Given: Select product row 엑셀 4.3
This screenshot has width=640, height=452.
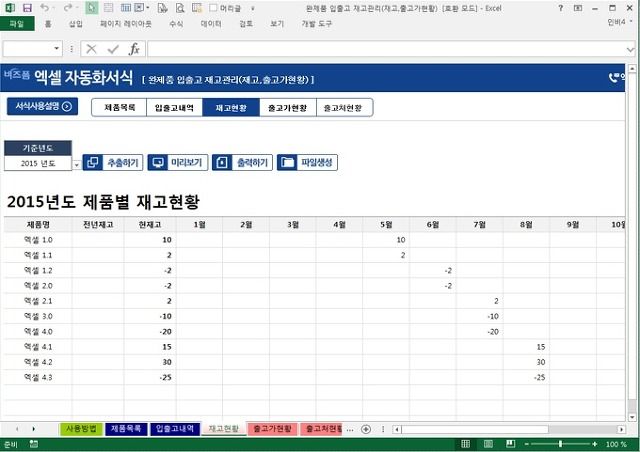Looking at the screenshot, I should coord(38,377).
